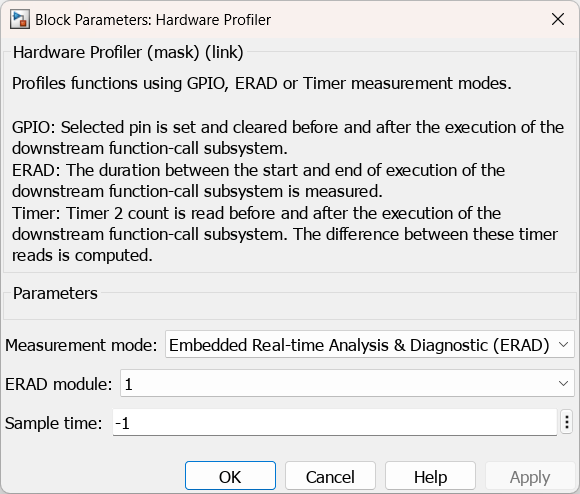
Task: Open the three-dot menu beside Sample time
Action: (x=567, y=422)
